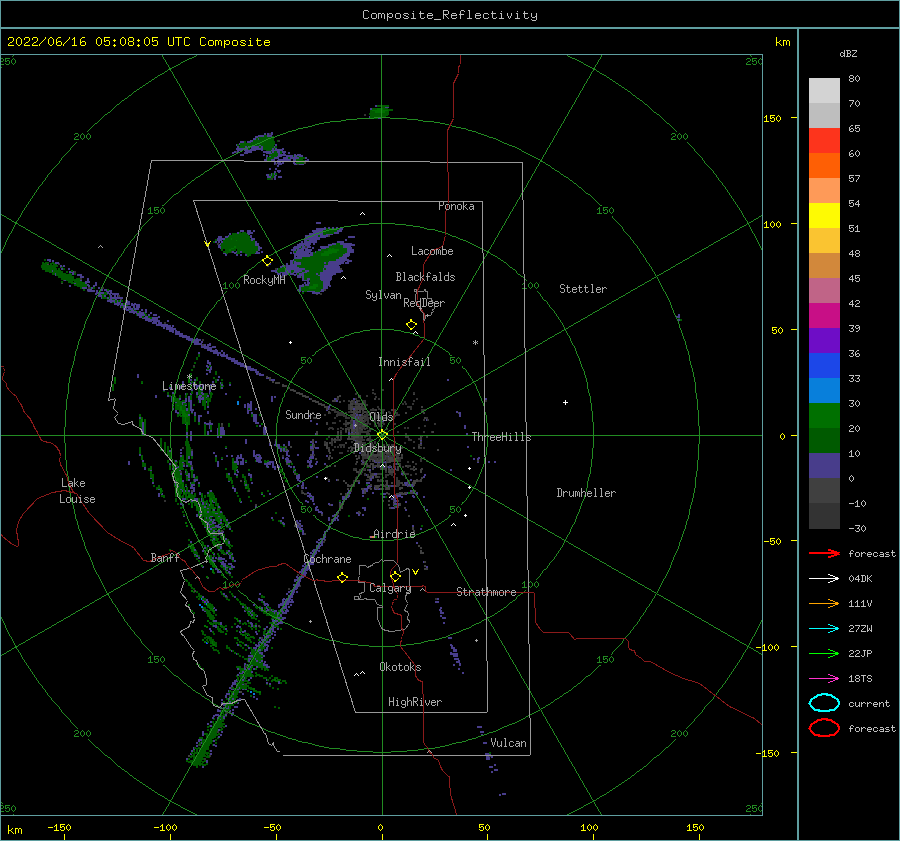Select the cyan 27ZW arrow legend icon
Screen dimensions: 900x841
pos(824,629)
